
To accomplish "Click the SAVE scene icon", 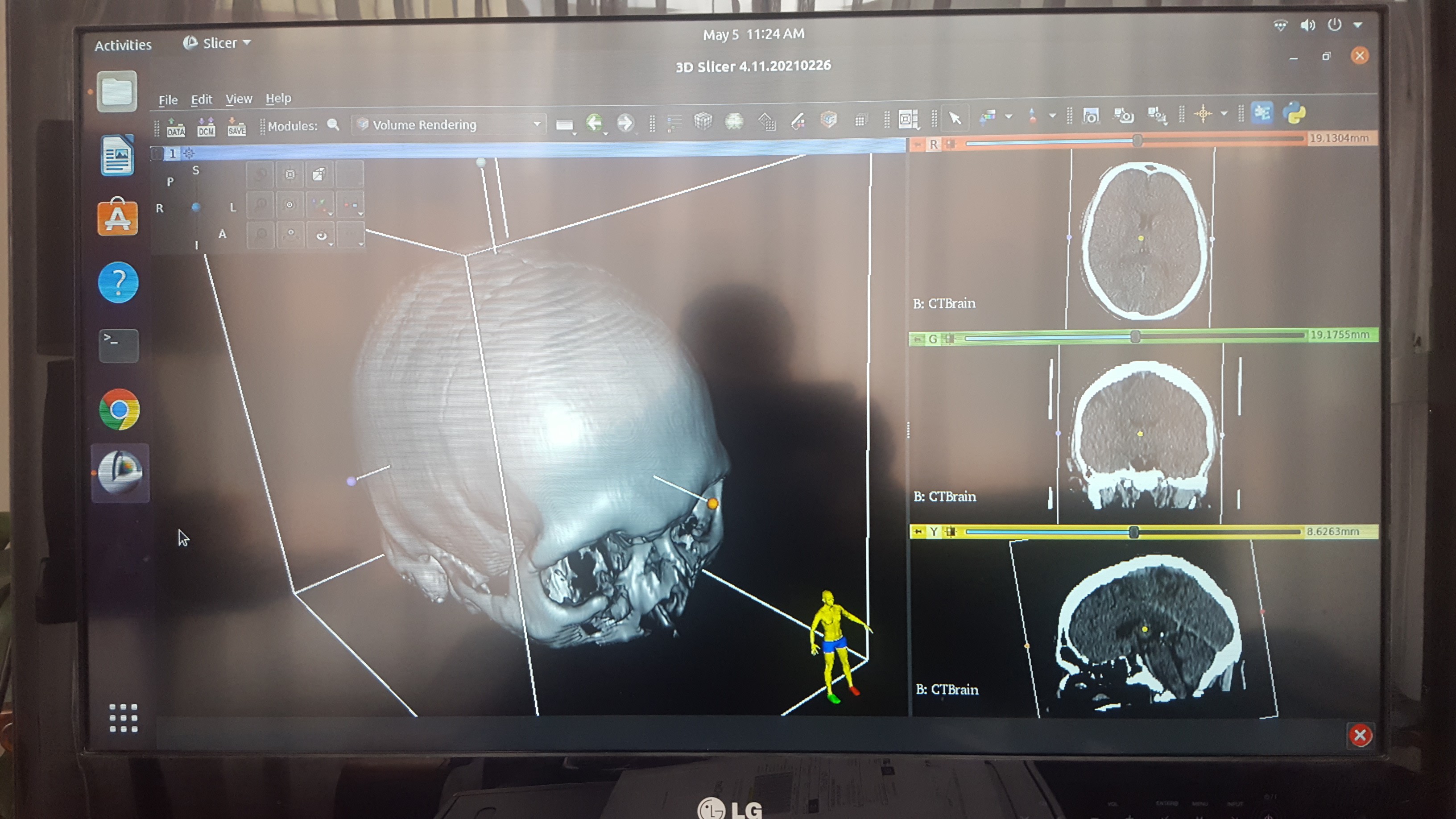I will (x=236, y=127).
